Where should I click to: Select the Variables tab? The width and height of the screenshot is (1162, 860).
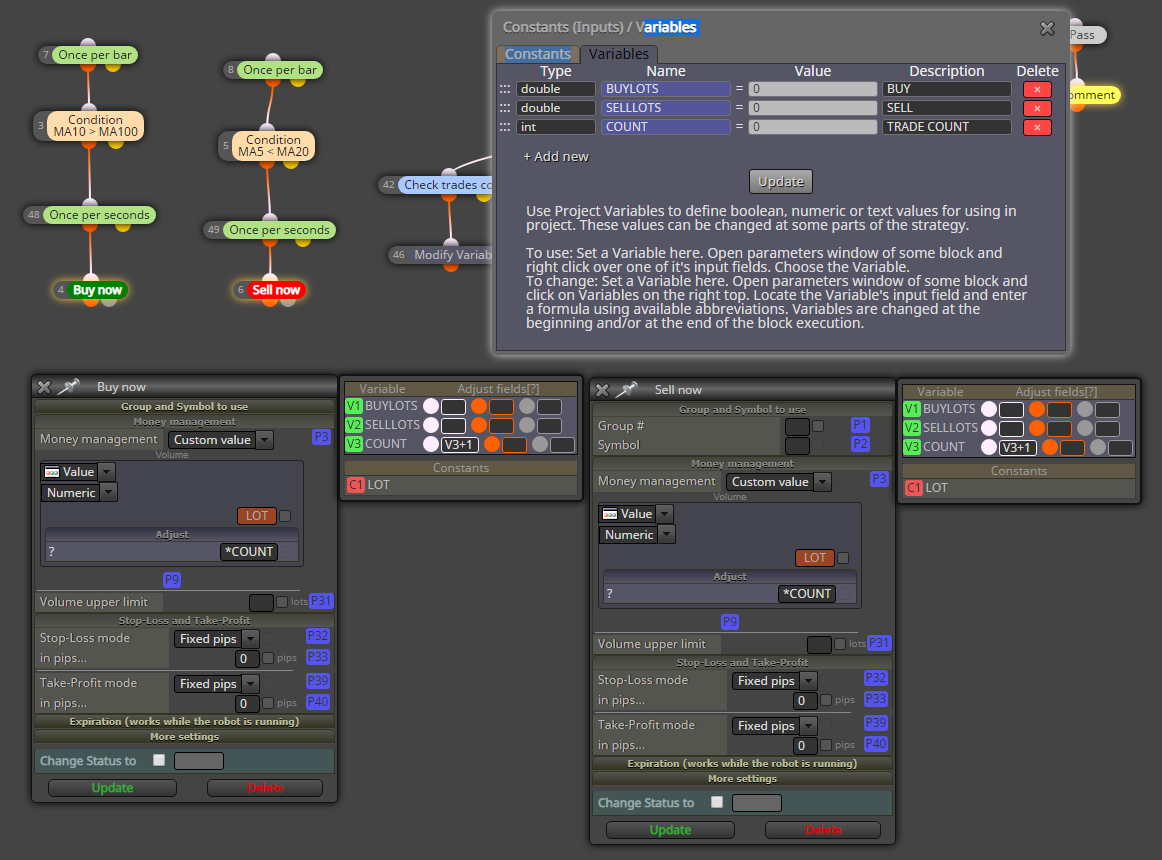click(x=619, y=53)
